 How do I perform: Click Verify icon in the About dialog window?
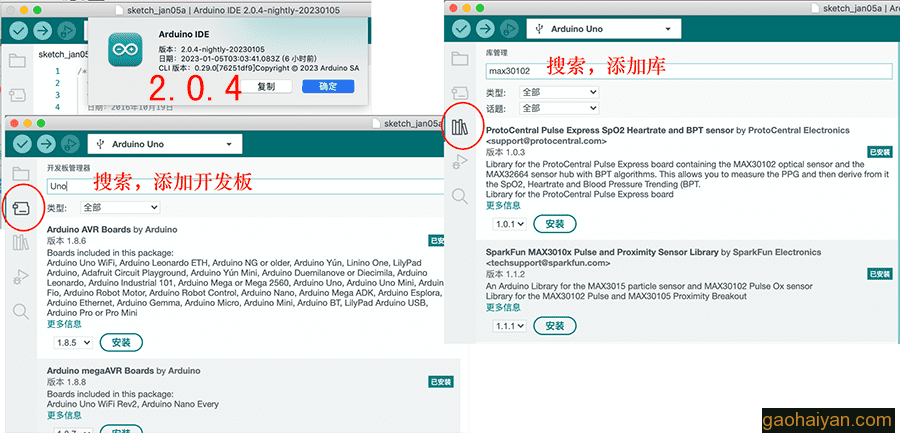pyautogui.click(x=19, y=30)
